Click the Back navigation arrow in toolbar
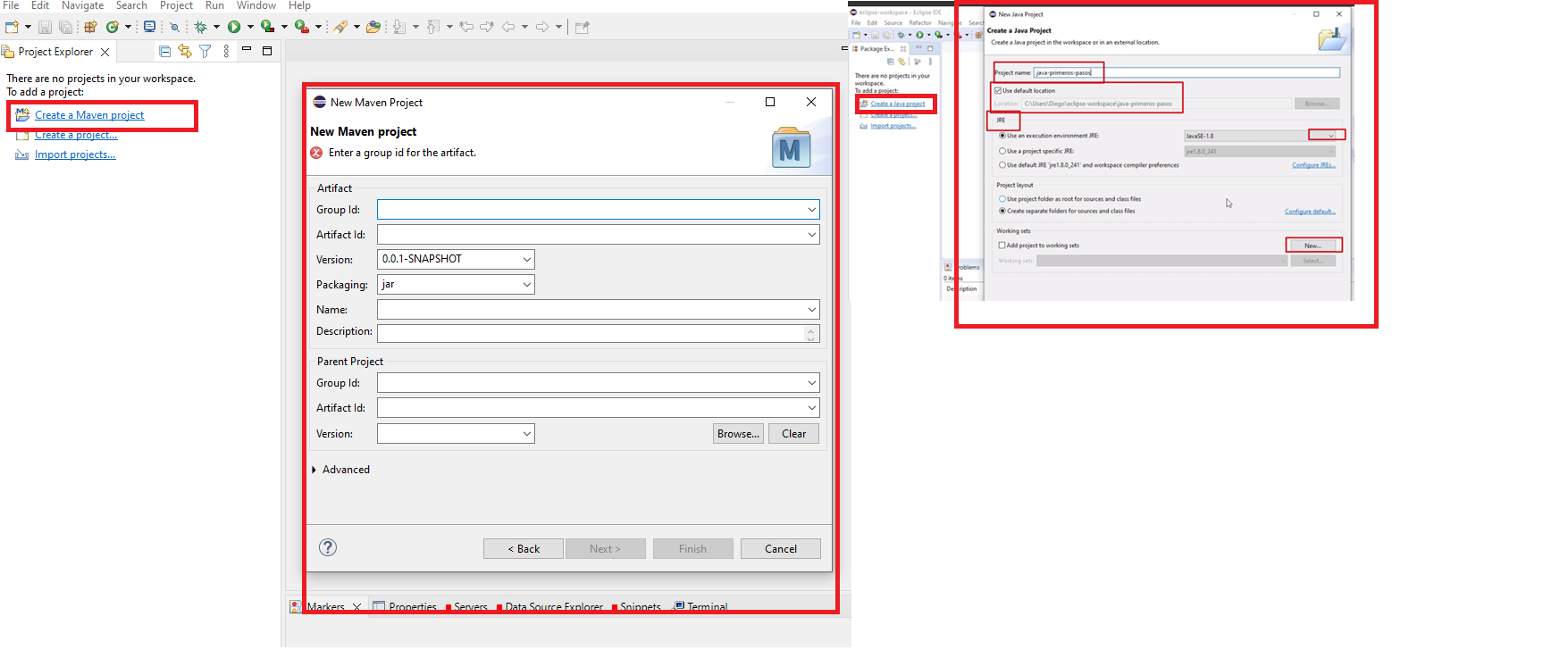 click(x=508, y=27)
